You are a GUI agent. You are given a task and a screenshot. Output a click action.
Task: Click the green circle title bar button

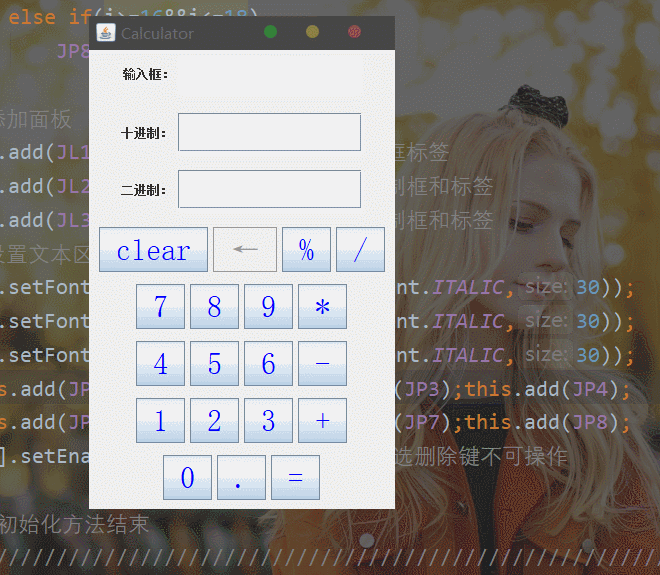[270, 32]
